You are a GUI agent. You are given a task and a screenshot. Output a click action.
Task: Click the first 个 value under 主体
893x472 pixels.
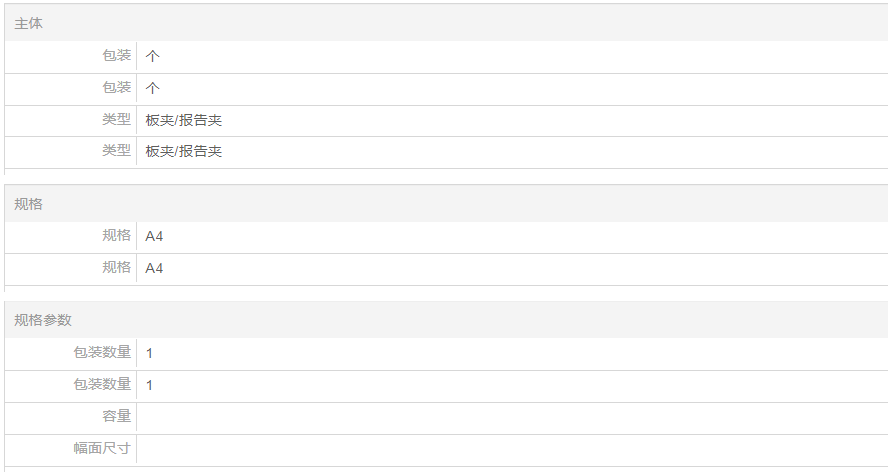point(153,56)
